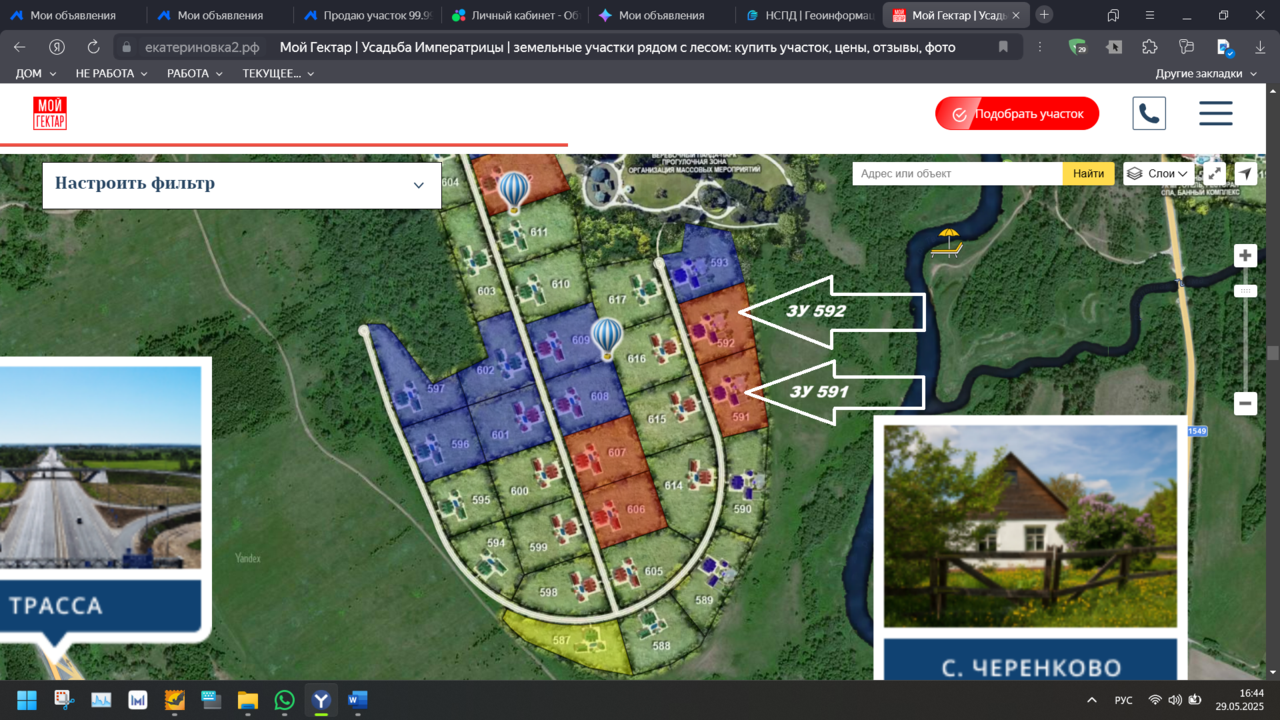
Task: Click the geolocation arrow icon on map
Action: tap(1245, 173)
